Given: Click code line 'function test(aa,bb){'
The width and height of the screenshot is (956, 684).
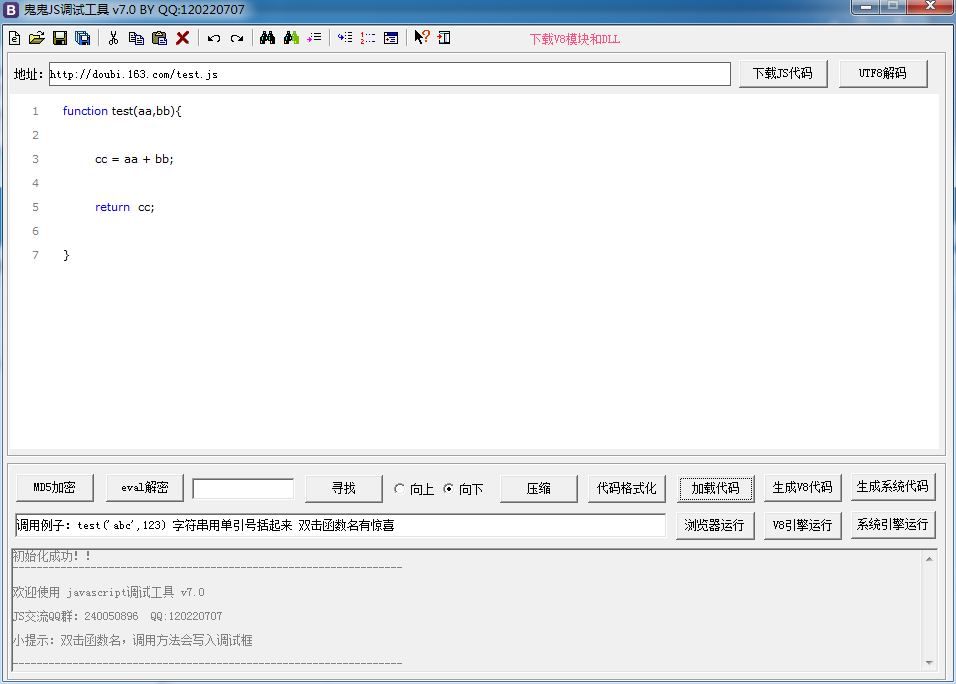Looking at the screenshot, I should pos(122,111).
